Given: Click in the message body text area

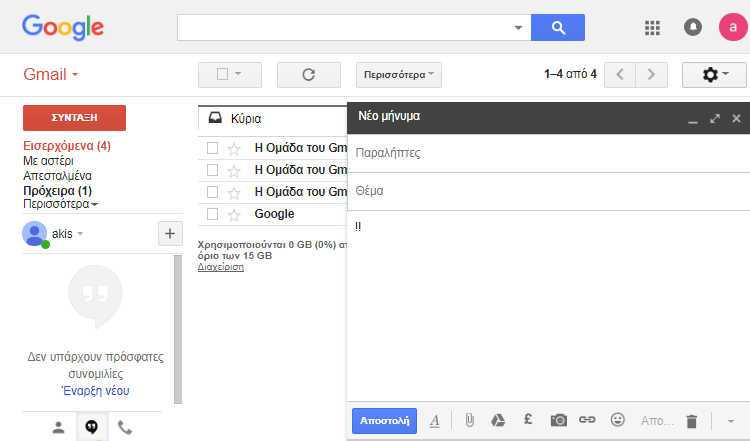Looking at the screenshot, I should (549, 306).
